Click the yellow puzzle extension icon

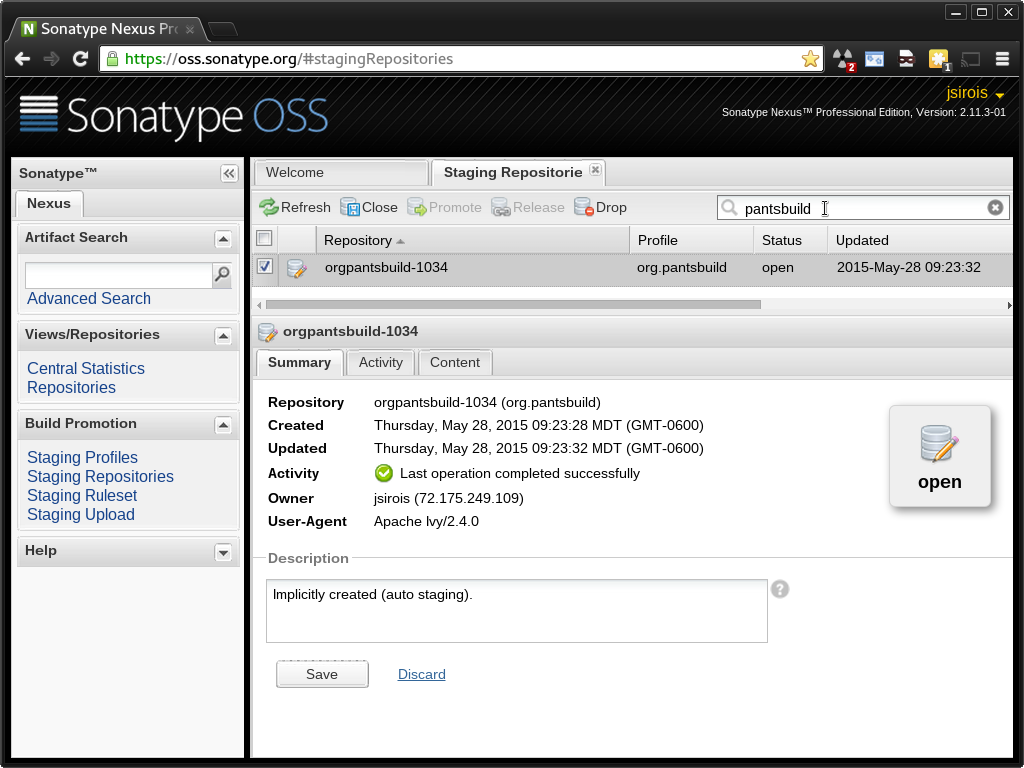(939, 59)
